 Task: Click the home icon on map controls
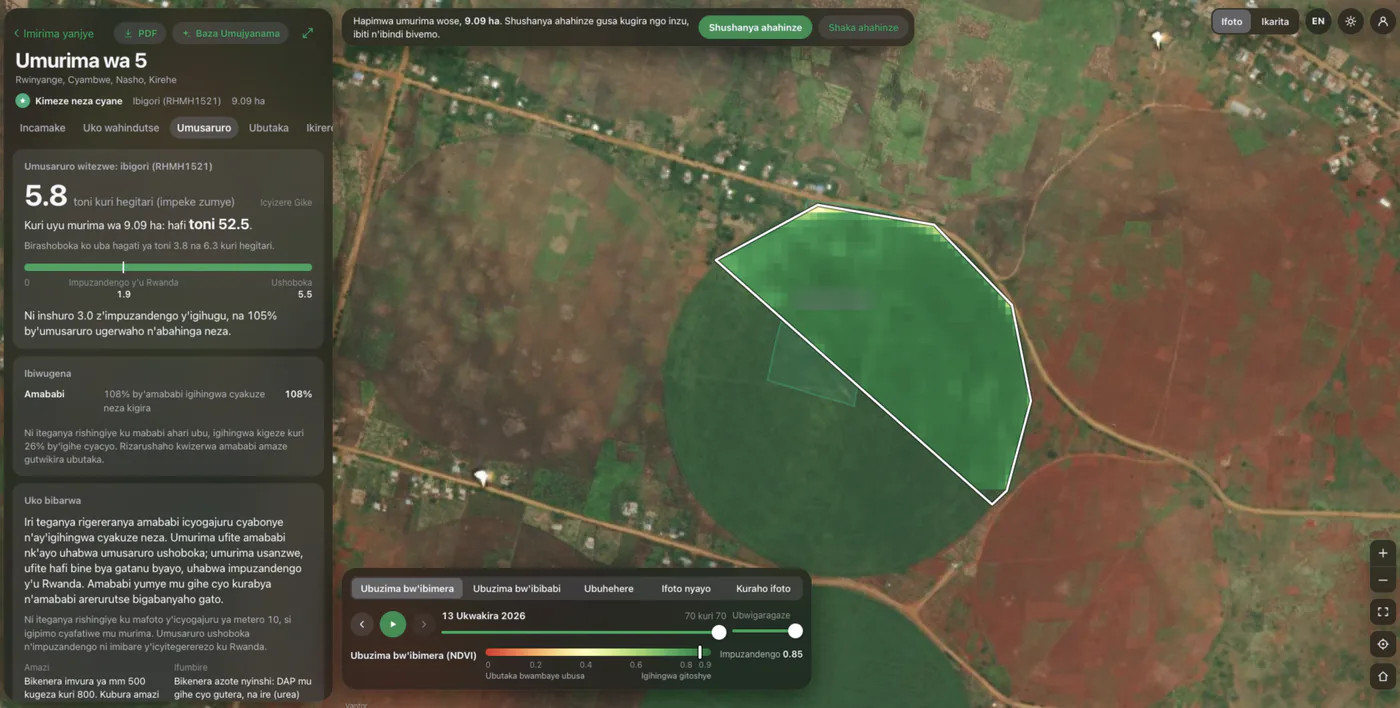(x=1383, y=676)
